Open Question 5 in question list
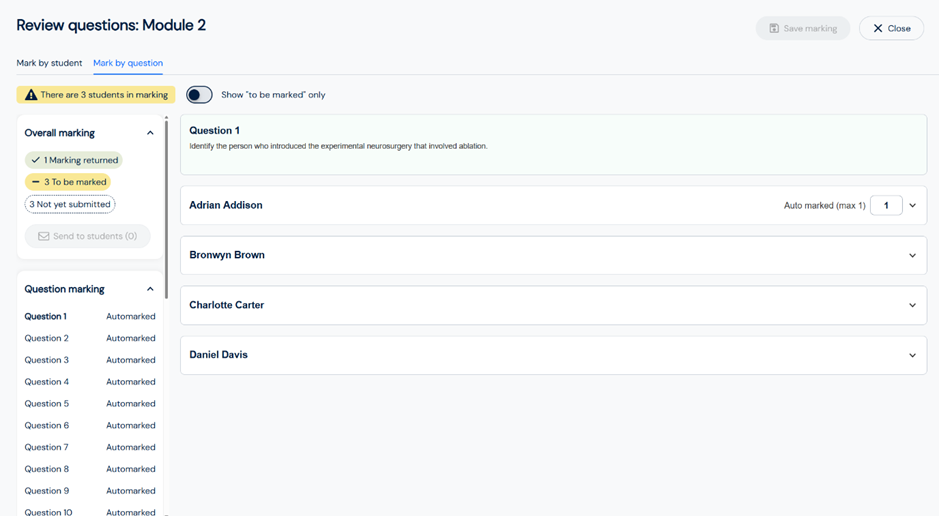 coord(47,404)
